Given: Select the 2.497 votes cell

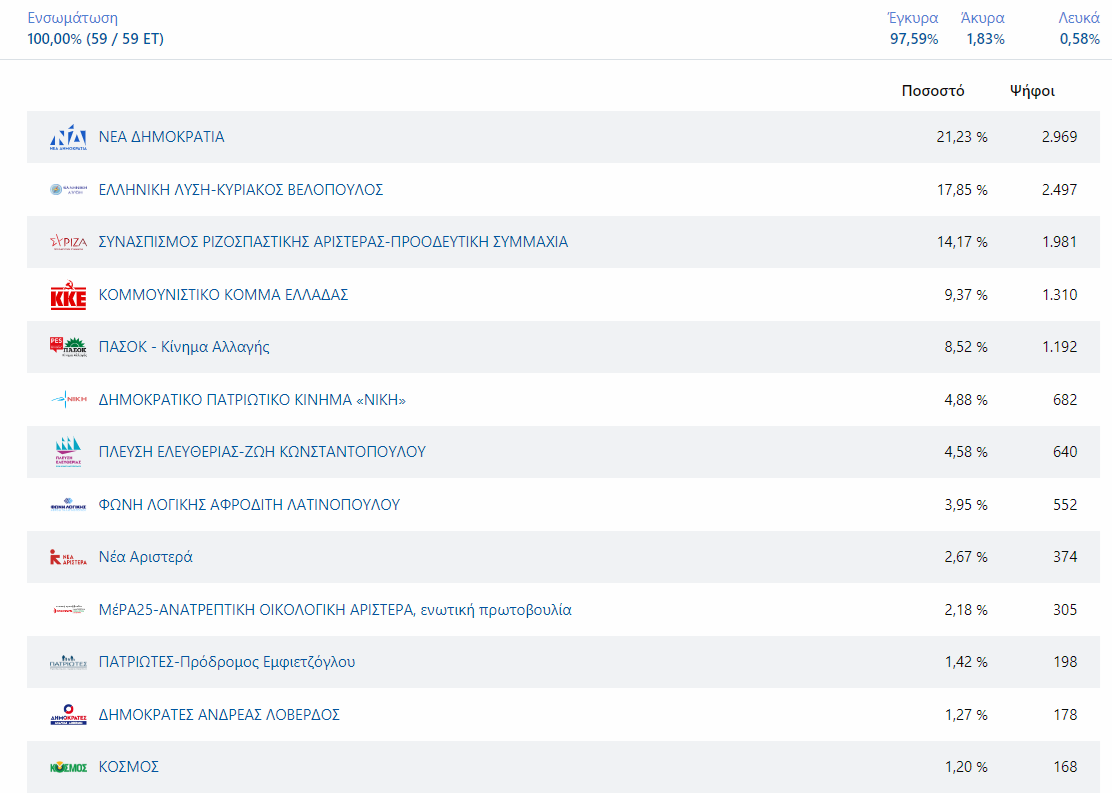Looking at the screenshot, I should pos(1060,189).
